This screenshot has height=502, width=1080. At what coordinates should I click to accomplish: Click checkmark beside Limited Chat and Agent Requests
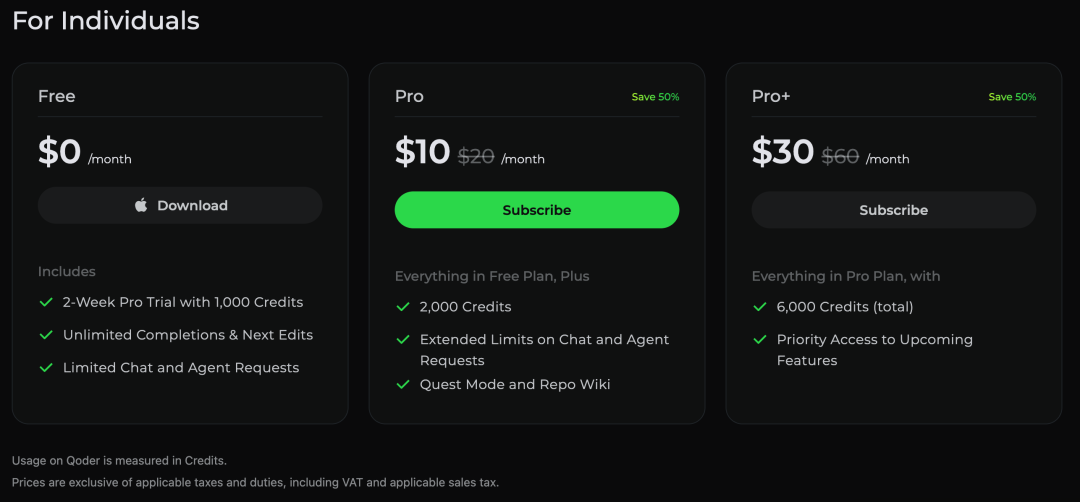click(46, 368)
